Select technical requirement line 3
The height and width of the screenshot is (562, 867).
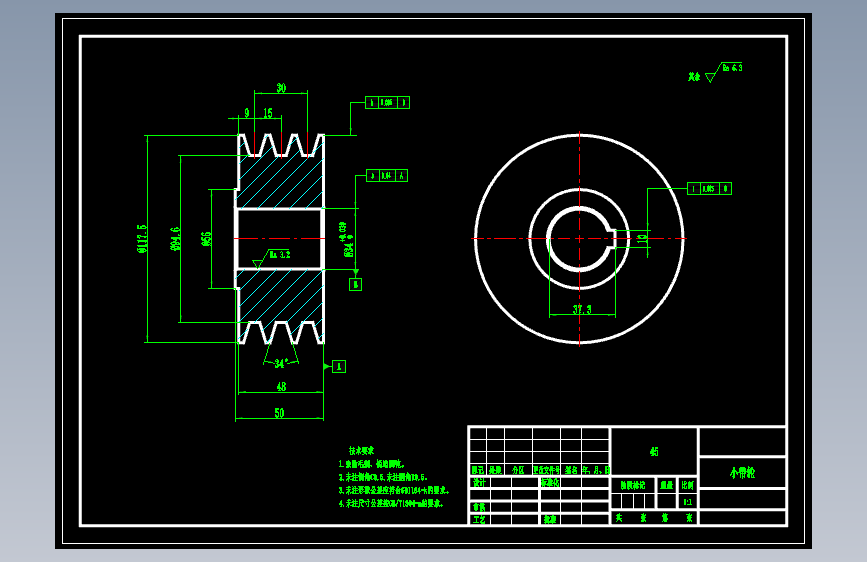click(394, 490)
